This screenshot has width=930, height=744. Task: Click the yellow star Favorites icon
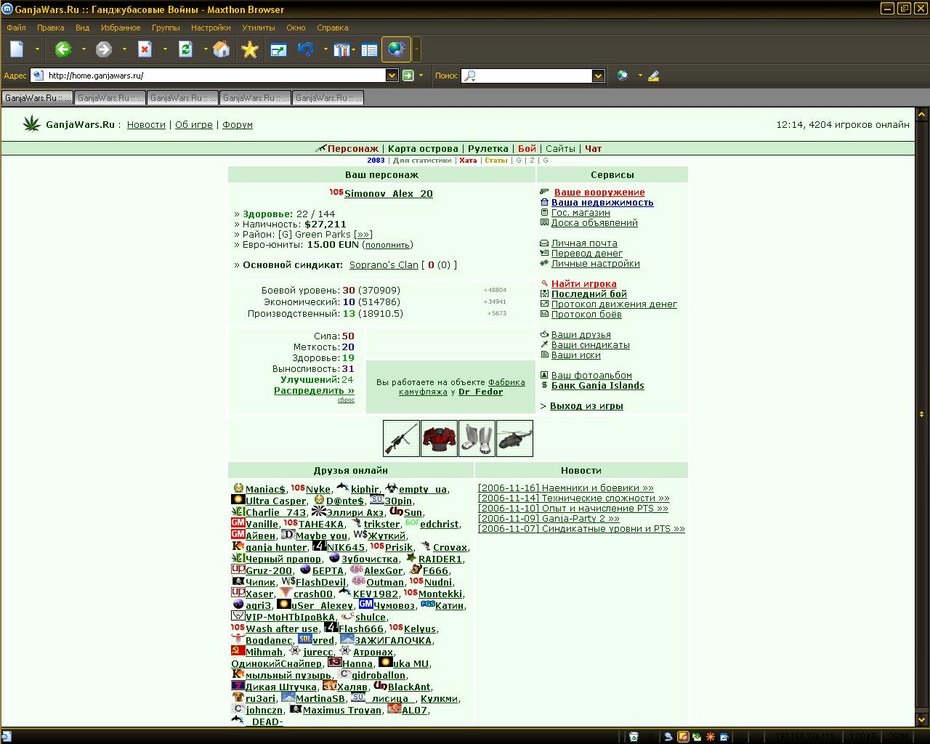[250, 49]
